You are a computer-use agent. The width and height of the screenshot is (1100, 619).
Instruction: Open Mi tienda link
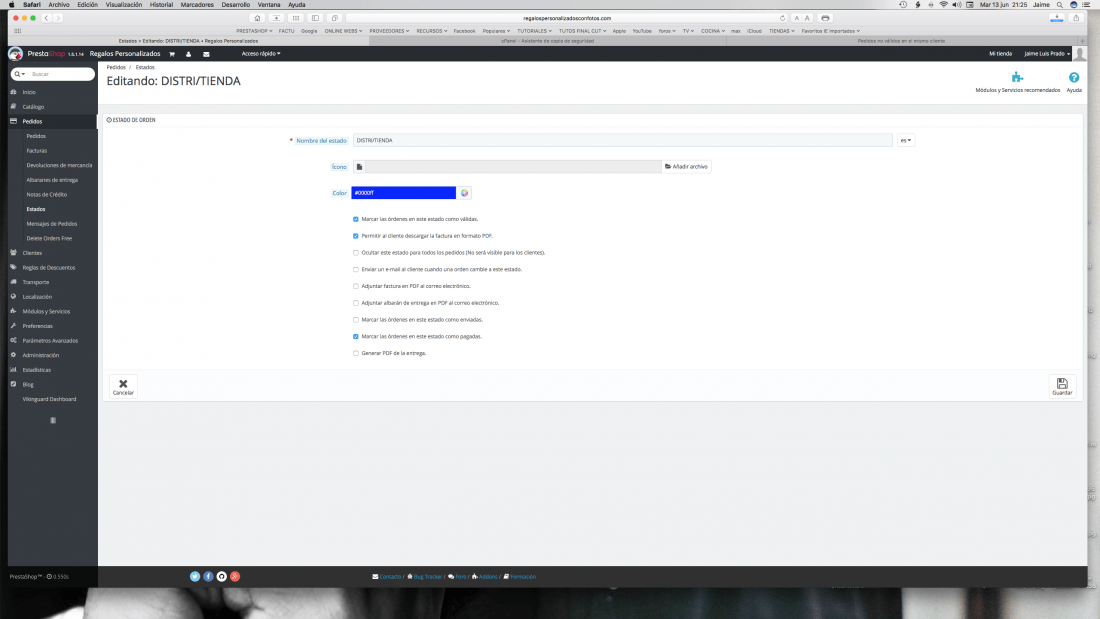click(x=1000, y=54)
